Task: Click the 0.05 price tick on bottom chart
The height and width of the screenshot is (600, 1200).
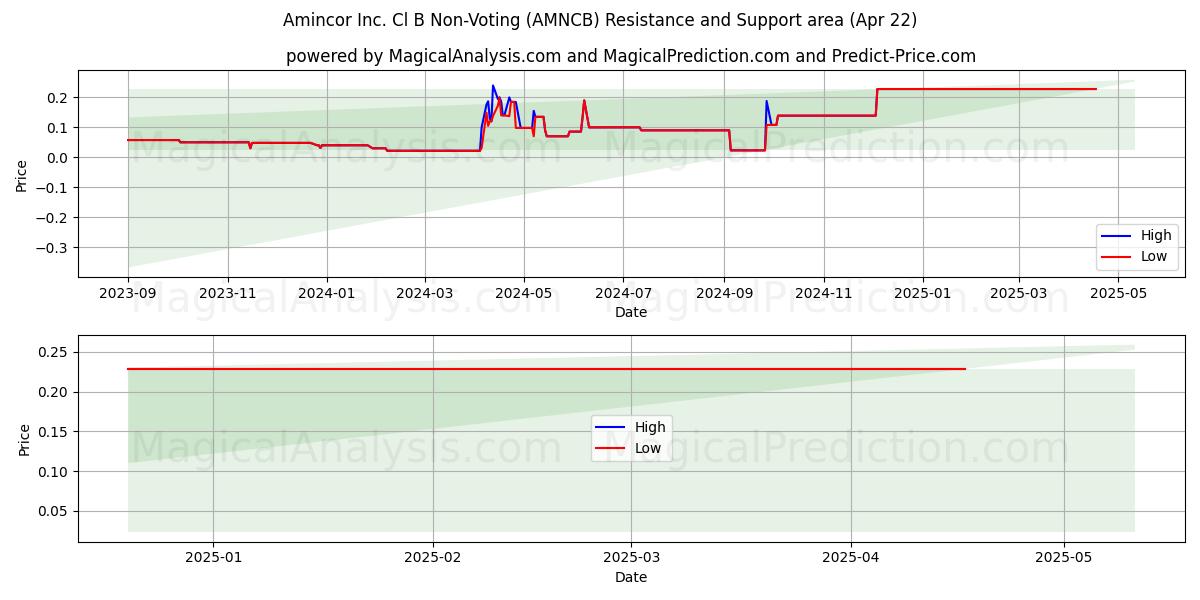Action: pyautogui.click(x=54, y=512)
